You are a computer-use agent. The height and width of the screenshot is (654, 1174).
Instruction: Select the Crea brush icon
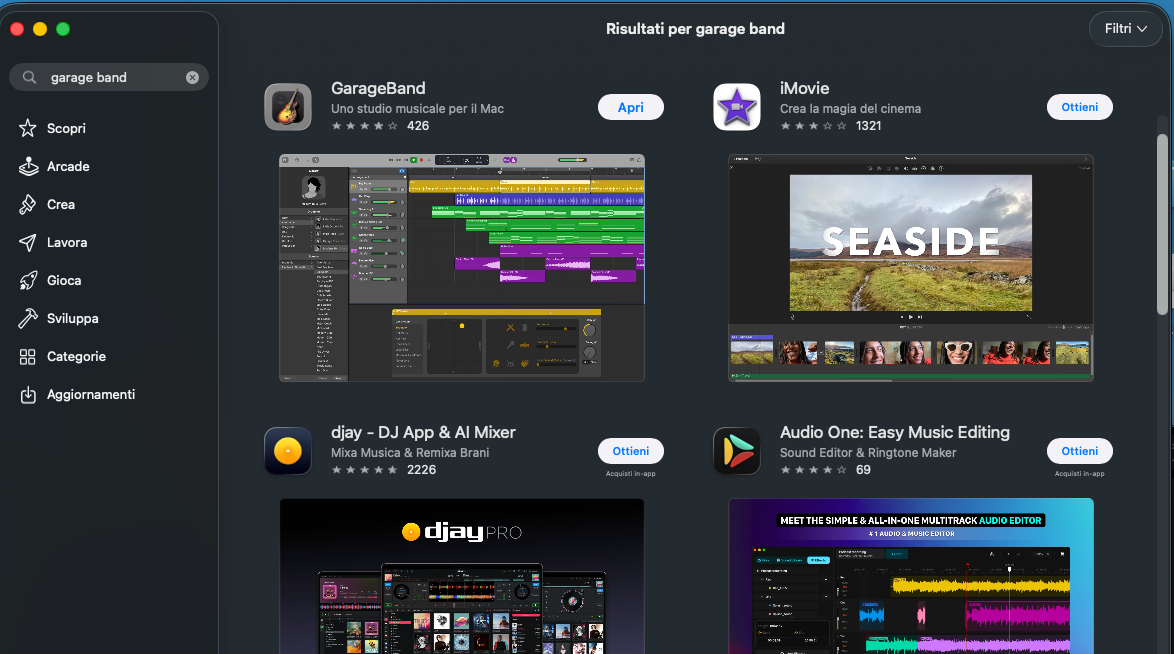pyautogui.click(x=28, y=205)
